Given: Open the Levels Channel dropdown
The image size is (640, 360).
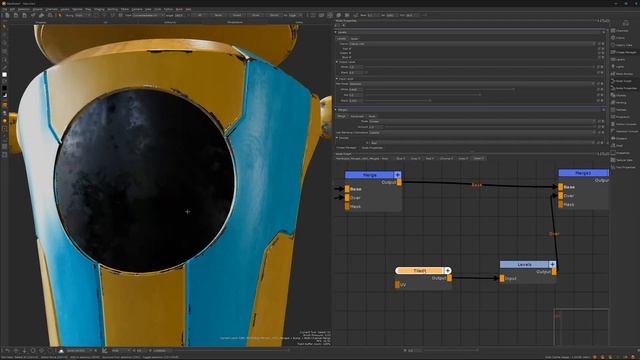Looking at the screenshot, I should (x=472, y=44).
